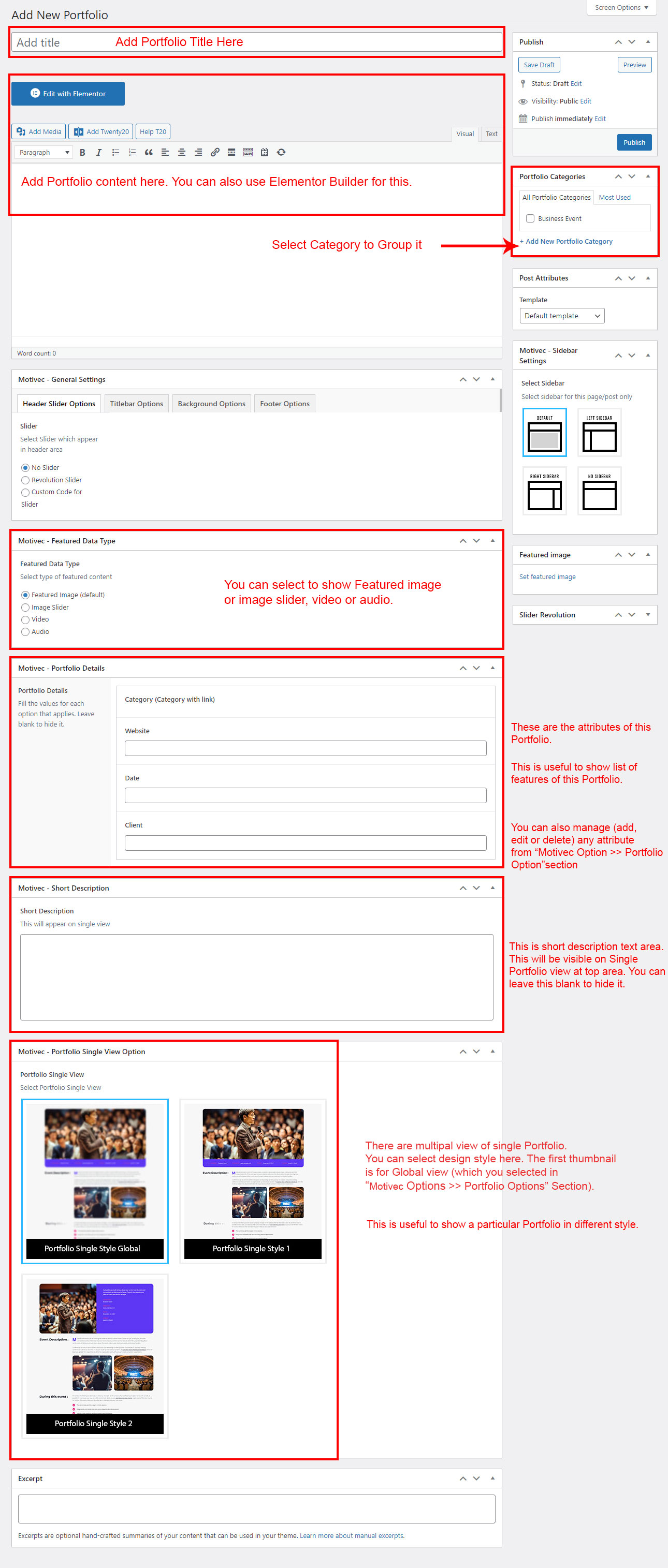Click the Edit with Elementor button
This screenshot has width=668, height=1568.
[x=68, y=94]
